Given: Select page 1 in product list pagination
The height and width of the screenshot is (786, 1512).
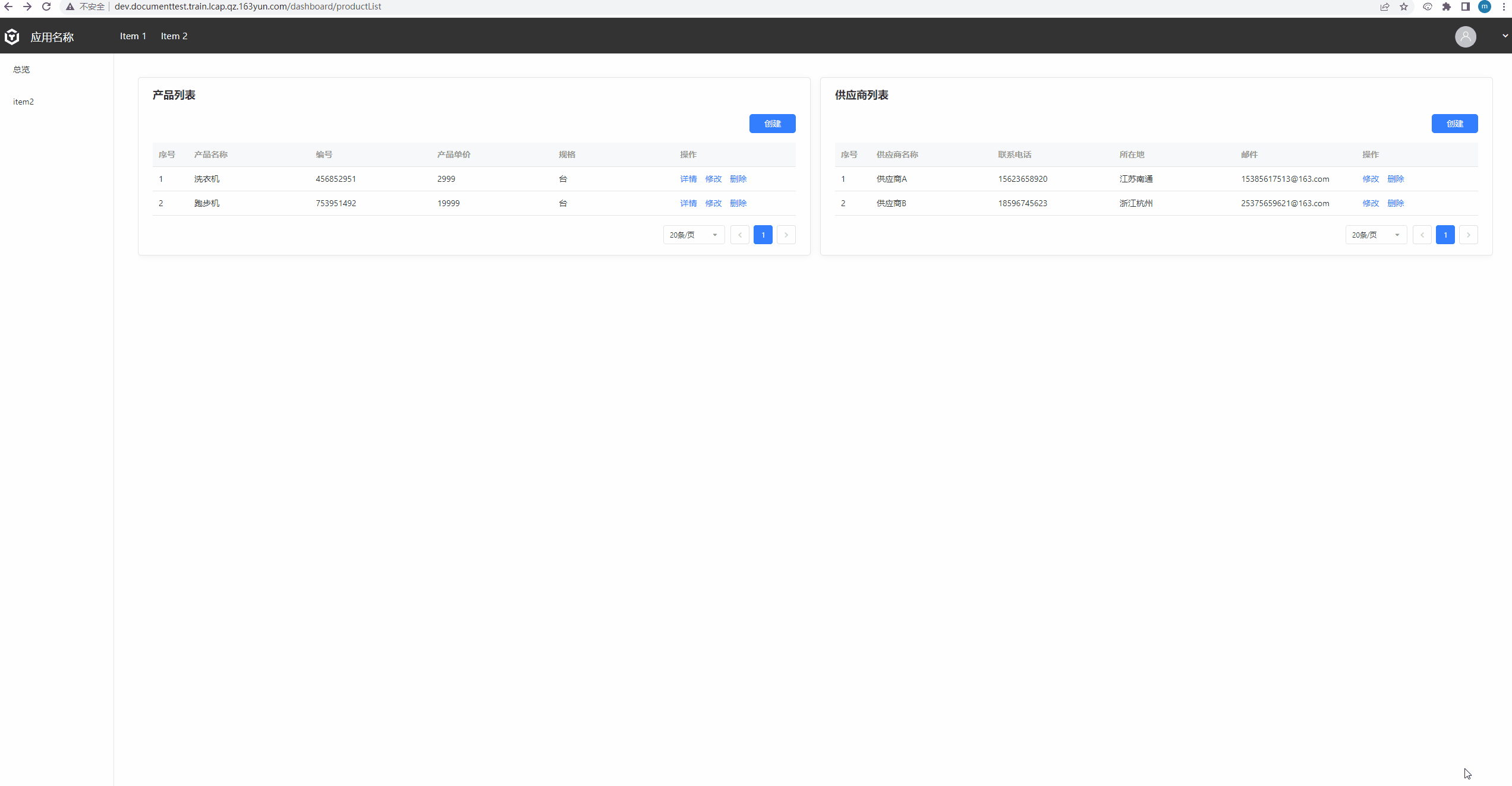Looking at the screenshot, I should pyautogui.click(x=763, y=235).
